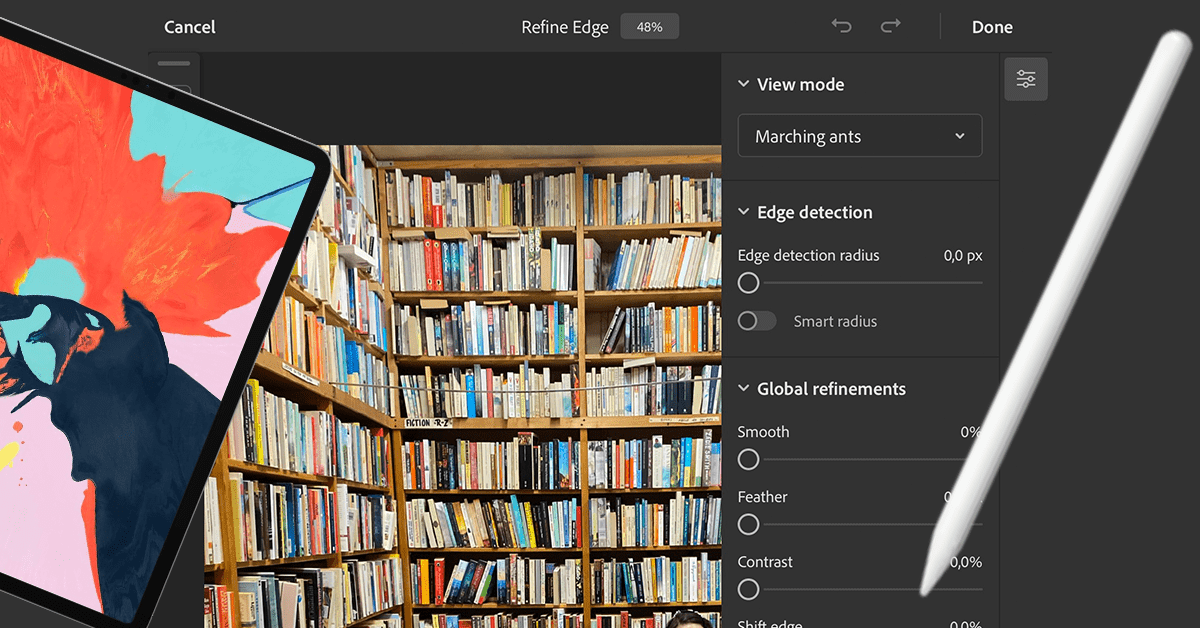The width and height of the screenshot is (1200, 628).
Task: Collapse the View mode section
Action: click(742, 84)
